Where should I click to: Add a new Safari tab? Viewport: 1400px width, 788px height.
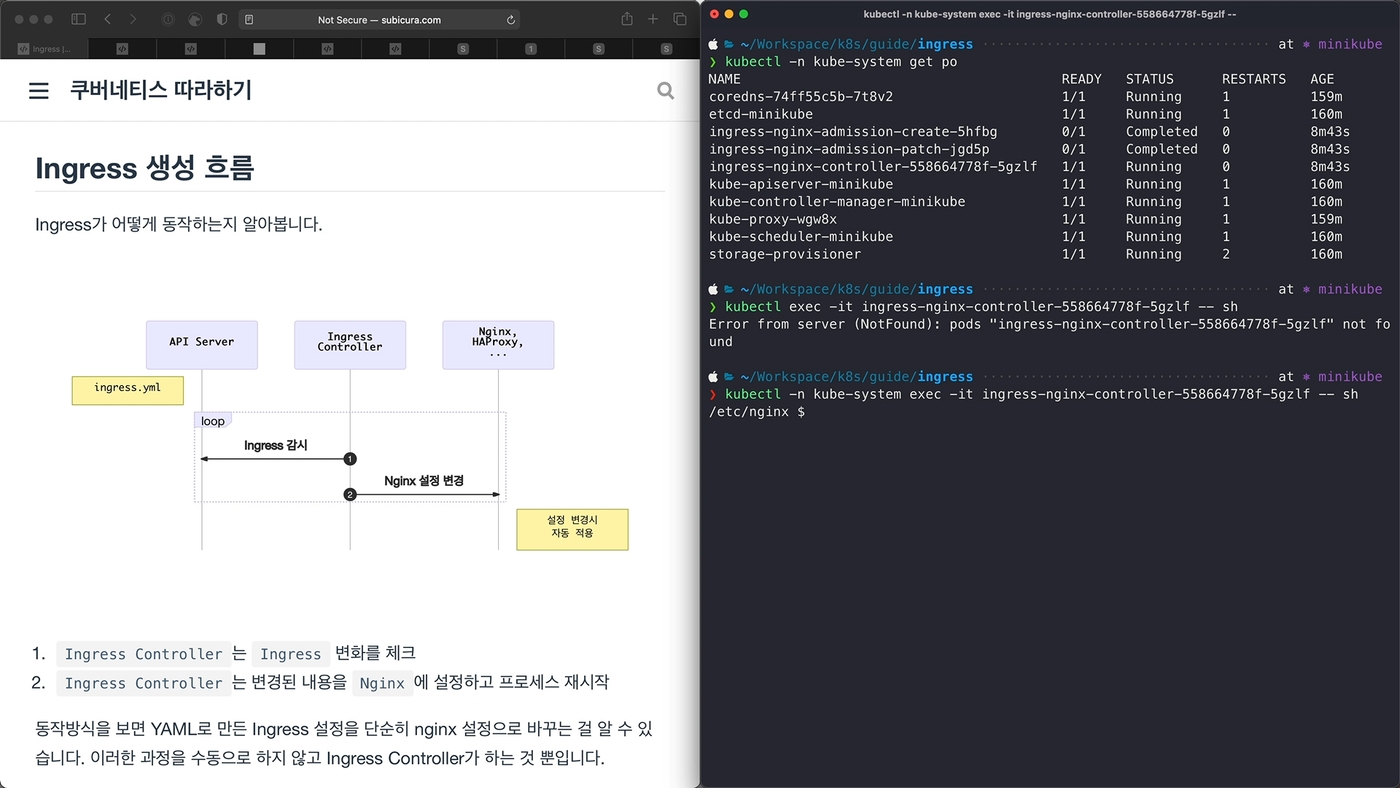(x=653, y=19)
